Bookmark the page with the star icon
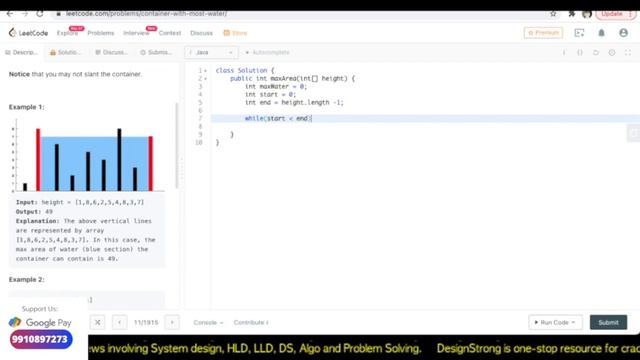This screenshot has width=640, height=360. click(x=553, y=13)
